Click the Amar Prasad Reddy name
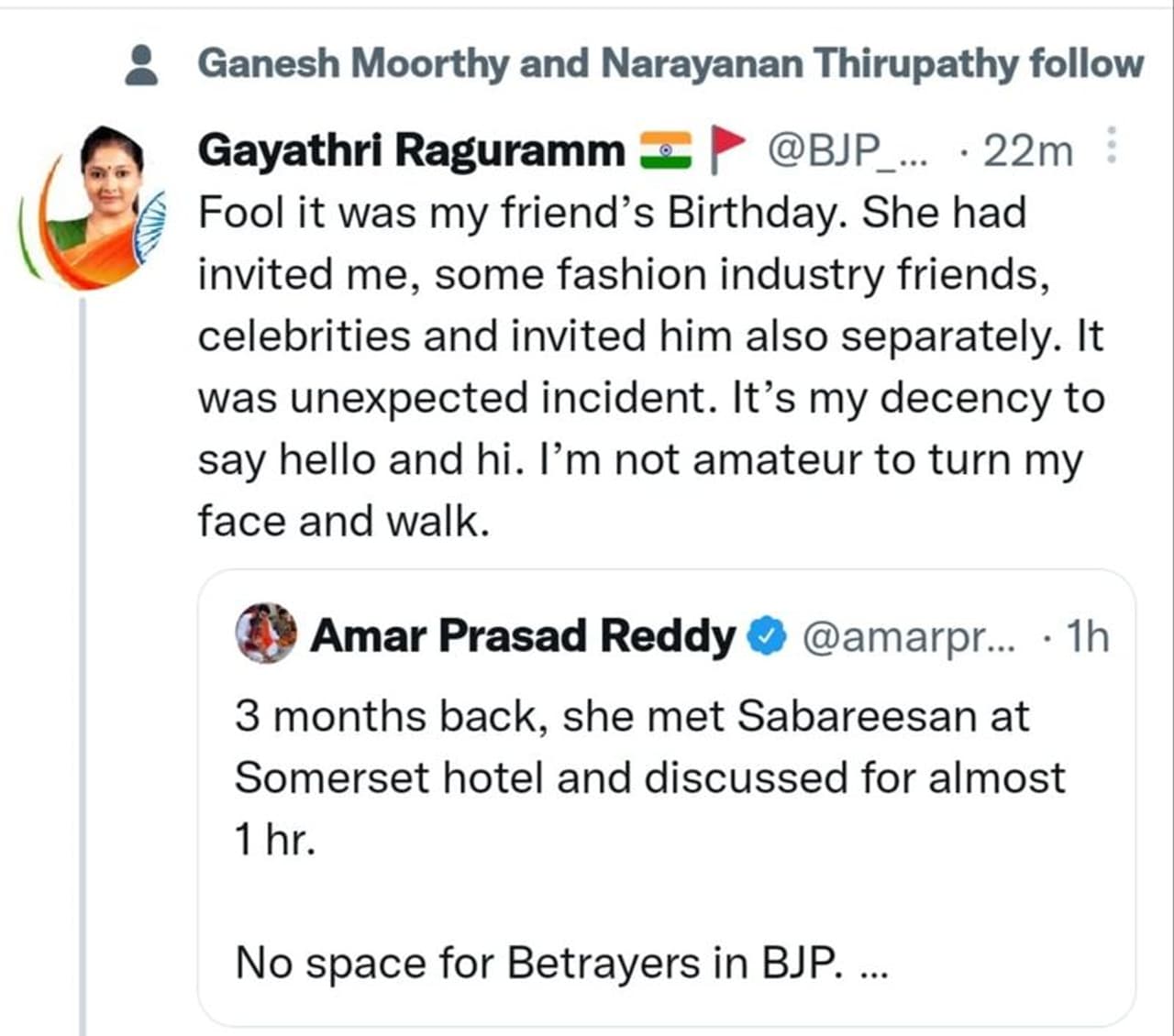Viewport: 1174px width, 1036px height. 523,636
